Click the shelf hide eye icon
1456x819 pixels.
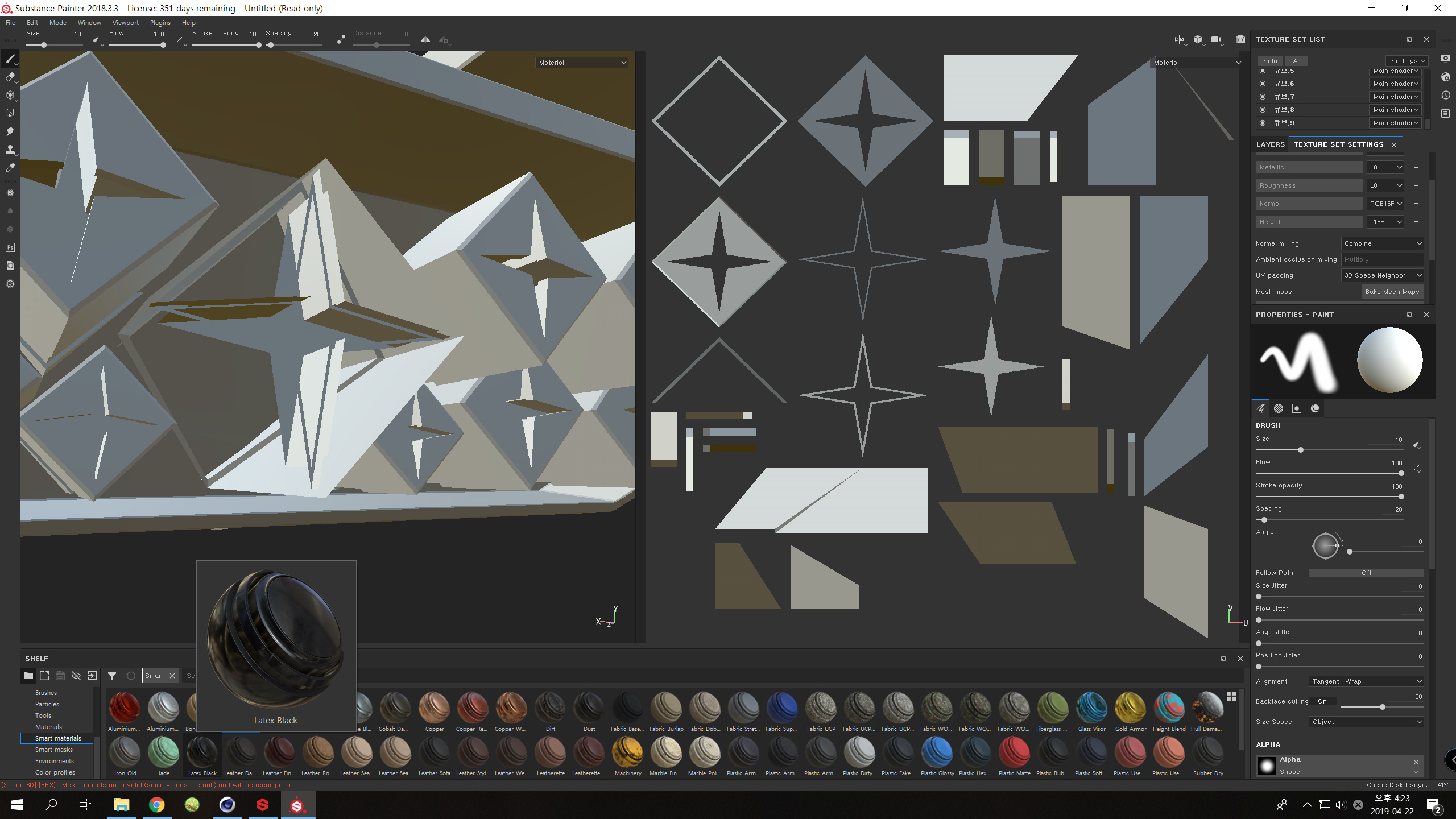[x=76, y=676]
